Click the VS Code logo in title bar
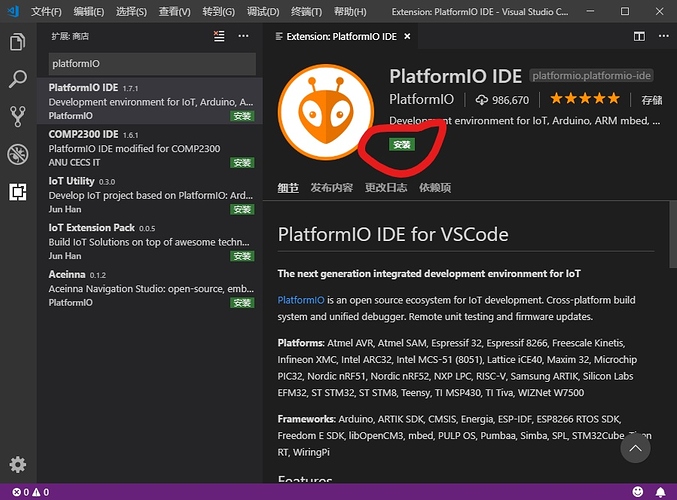The height and width of the screenshot is (500, 677). pyautogui.click(x=13, y=11)
